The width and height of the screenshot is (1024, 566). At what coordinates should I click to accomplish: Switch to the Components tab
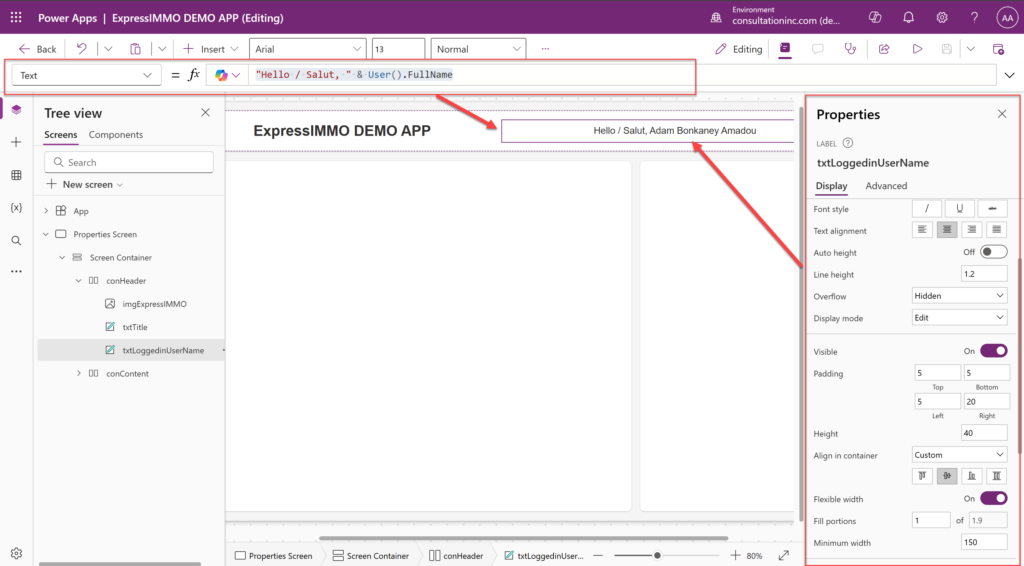click(x=116, y=134)
